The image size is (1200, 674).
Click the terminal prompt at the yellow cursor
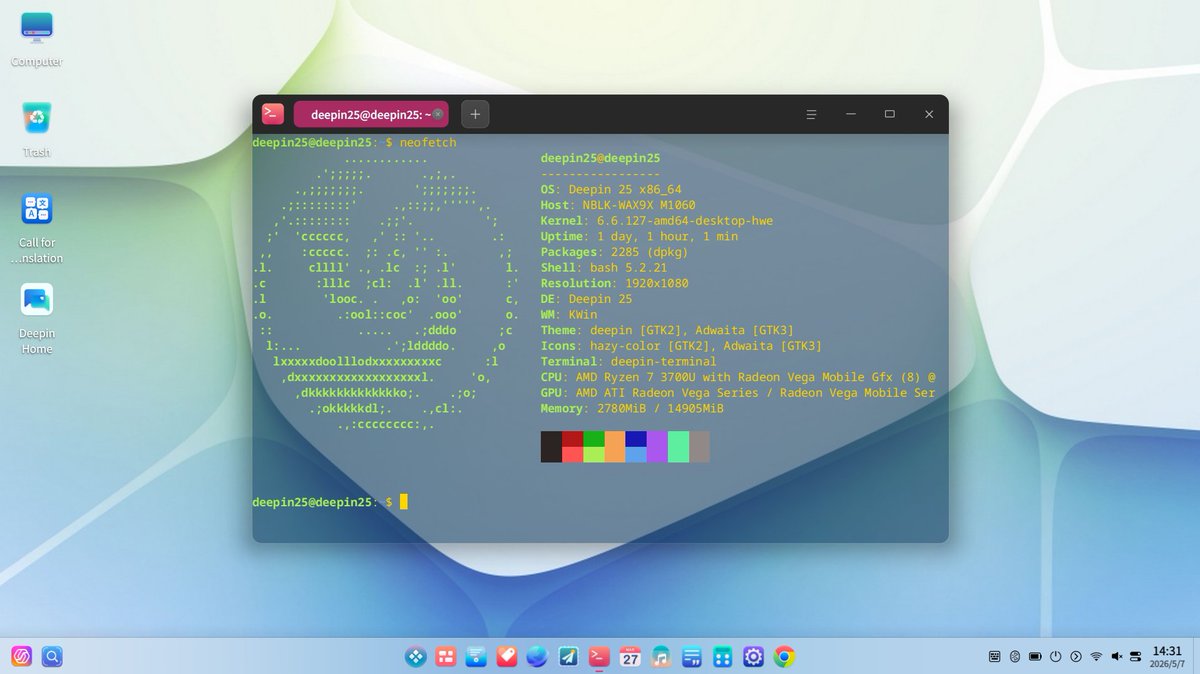click(x=404, y=501)
